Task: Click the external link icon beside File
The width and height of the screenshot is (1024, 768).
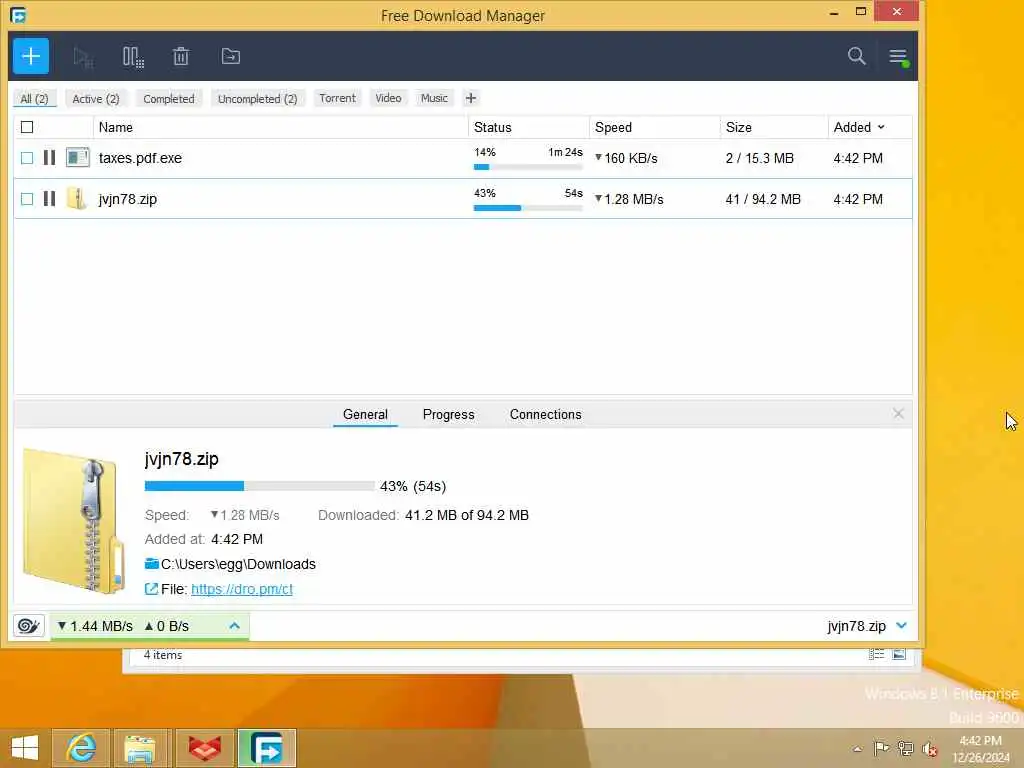Action: [151, 589]
